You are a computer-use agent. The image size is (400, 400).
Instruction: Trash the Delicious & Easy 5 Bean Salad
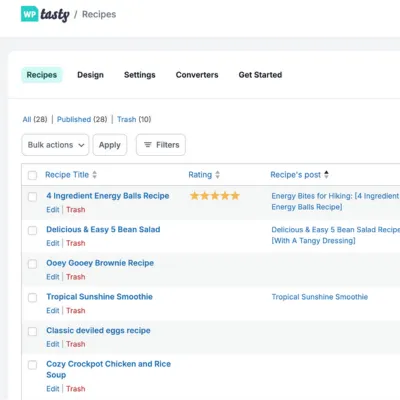pos(76,243)
